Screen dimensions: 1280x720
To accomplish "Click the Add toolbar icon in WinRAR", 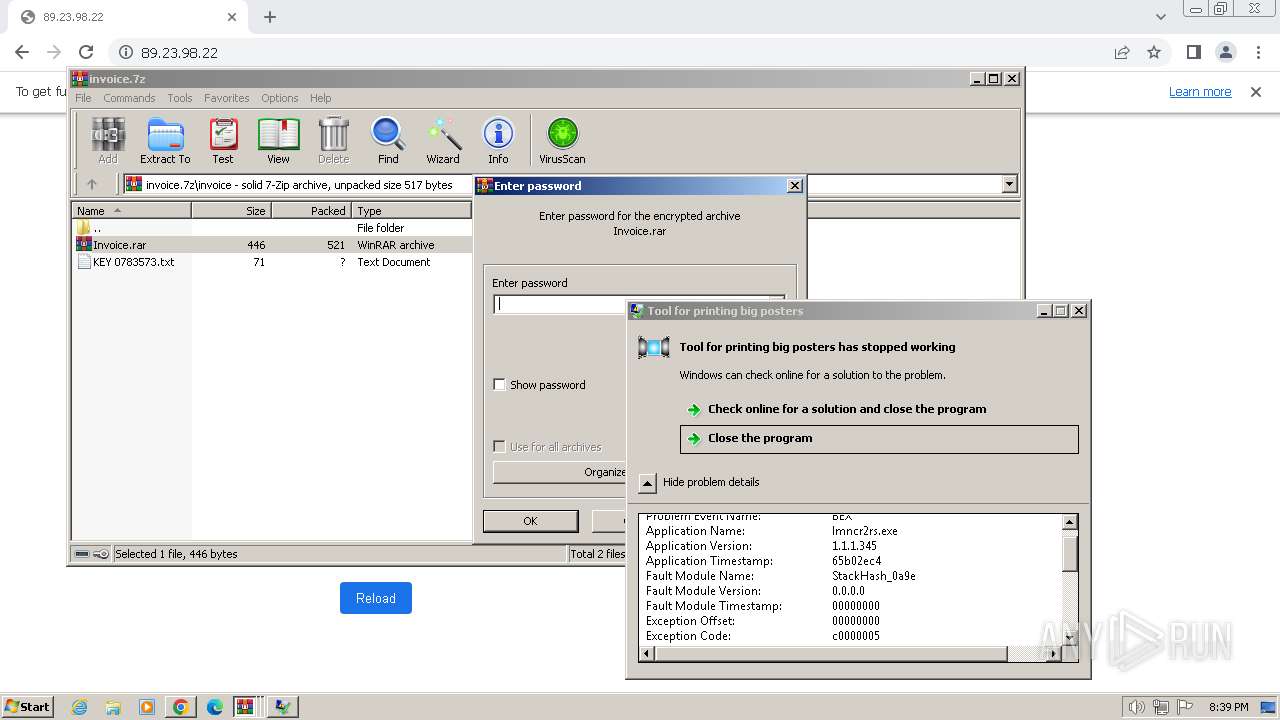I will click(108, 140).
